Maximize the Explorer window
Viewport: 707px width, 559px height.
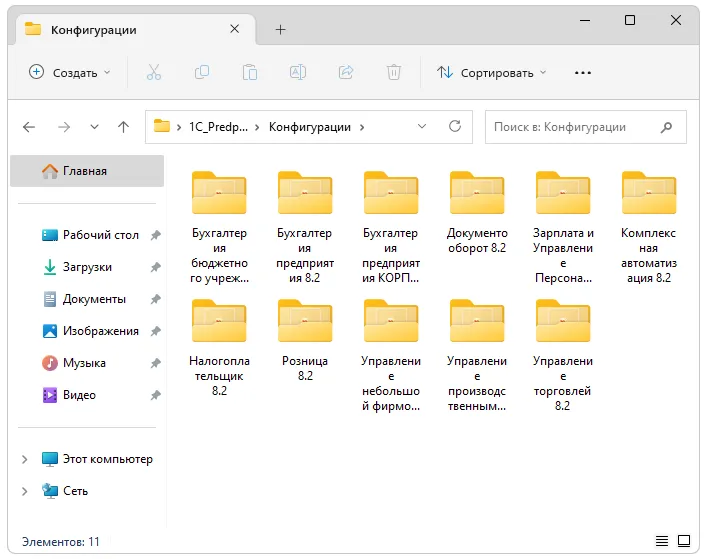(x=629, y=20)
